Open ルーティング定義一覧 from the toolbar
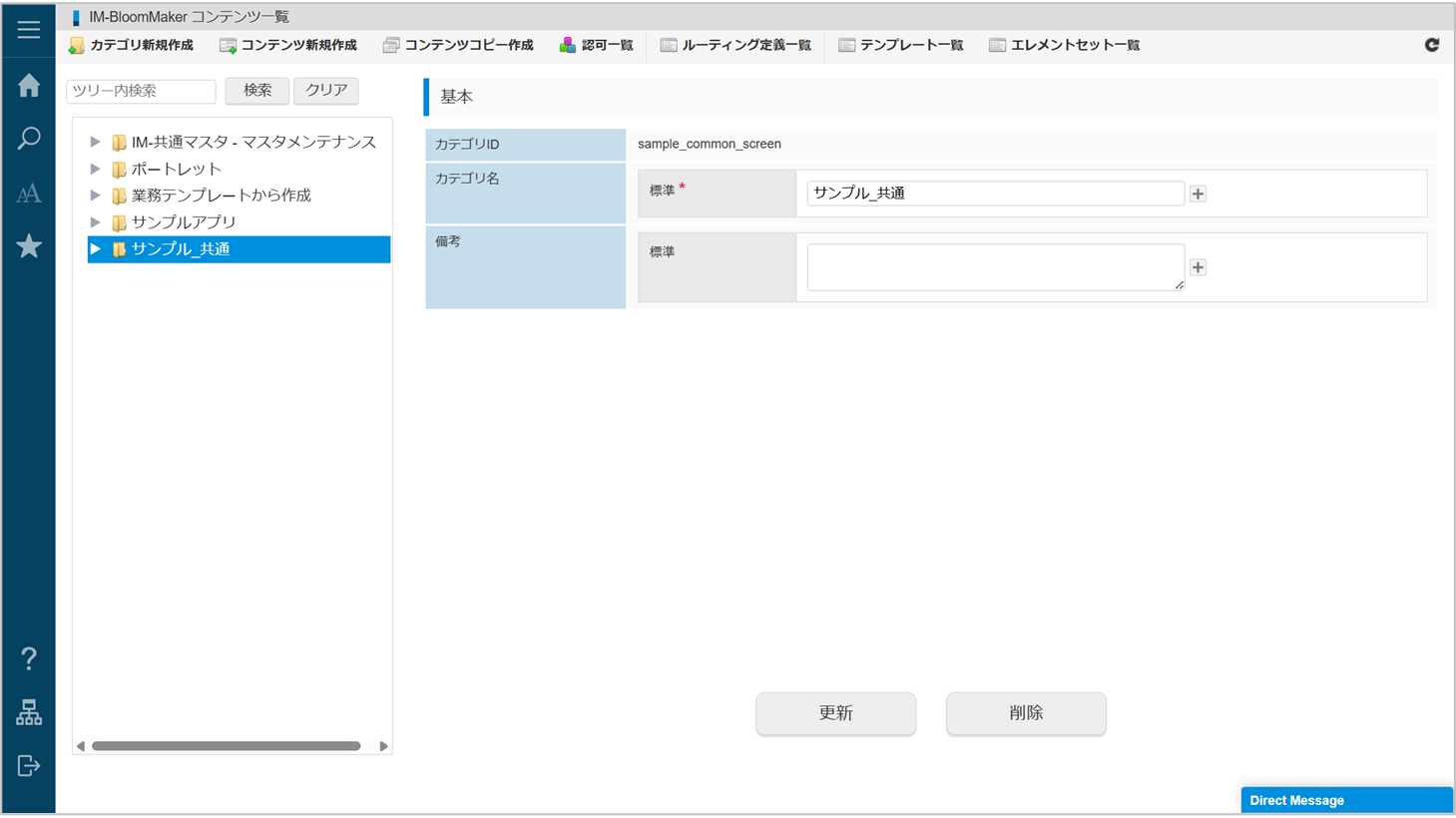This screenshot has width=1456, height=818. (735, 45)
